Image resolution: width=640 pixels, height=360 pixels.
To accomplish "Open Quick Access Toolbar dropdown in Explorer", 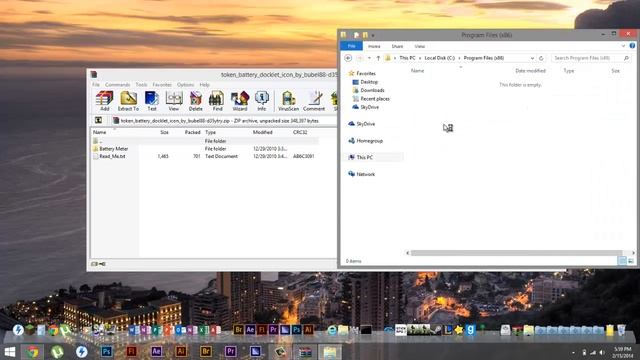I will coord(373,36).
